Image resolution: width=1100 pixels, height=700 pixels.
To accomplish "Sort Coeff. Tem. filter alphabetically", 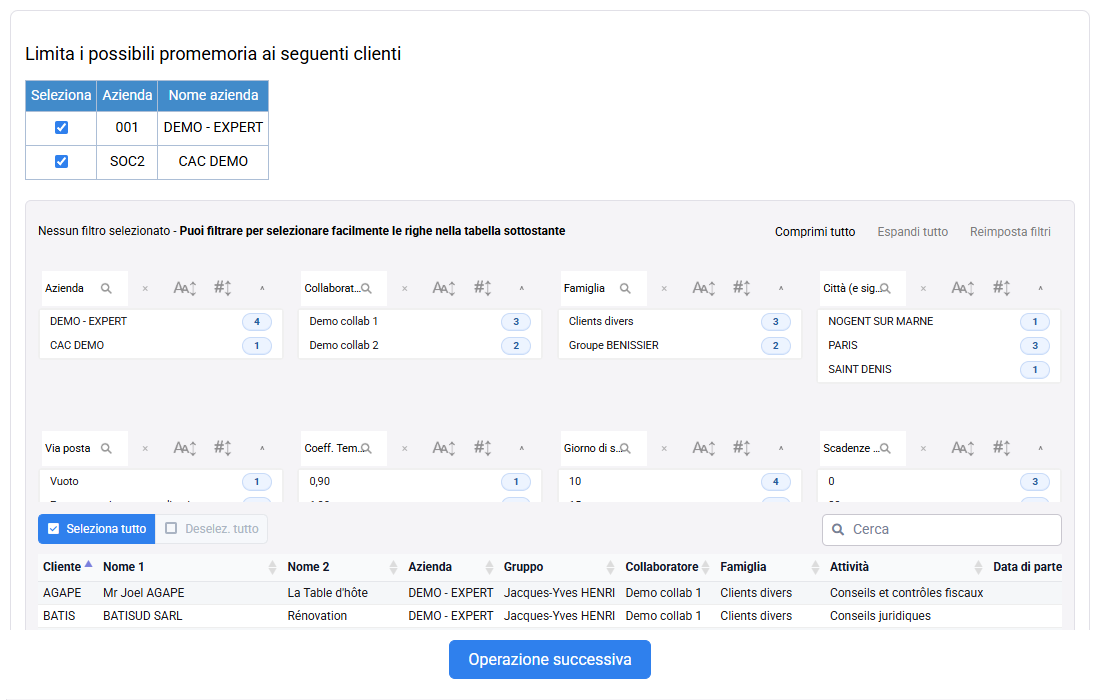I will click(444, 448).
